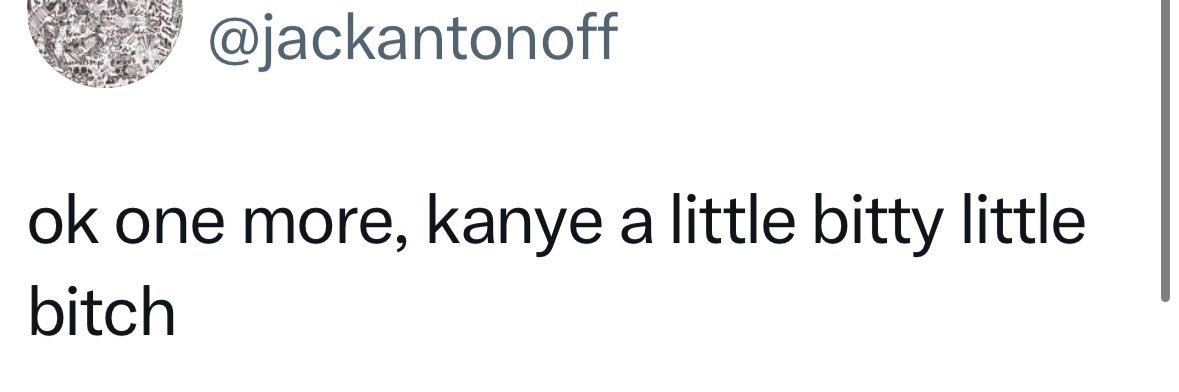Click the standalone letter "a" after kanye
The width and height of the screenshot is (1179, 392).
point(637,229)
